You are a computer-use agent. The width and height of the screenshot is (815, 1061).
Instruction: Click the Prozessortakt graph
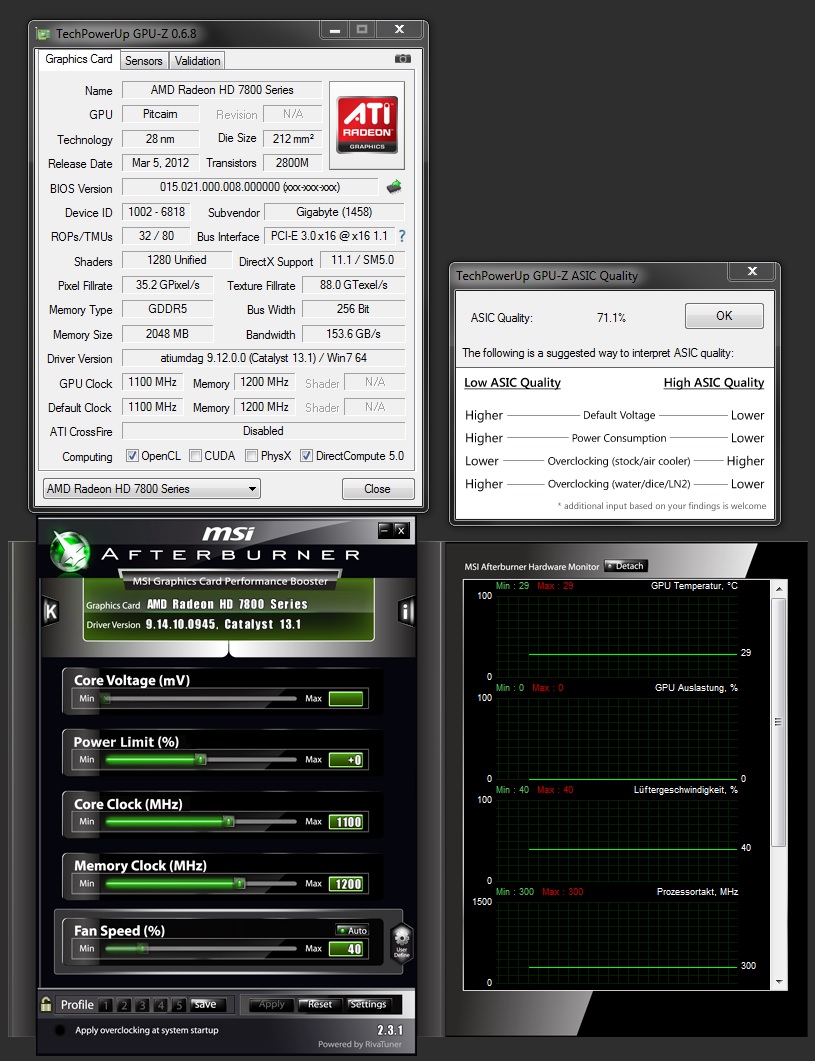pyautogui.click(x=617, y=942)
